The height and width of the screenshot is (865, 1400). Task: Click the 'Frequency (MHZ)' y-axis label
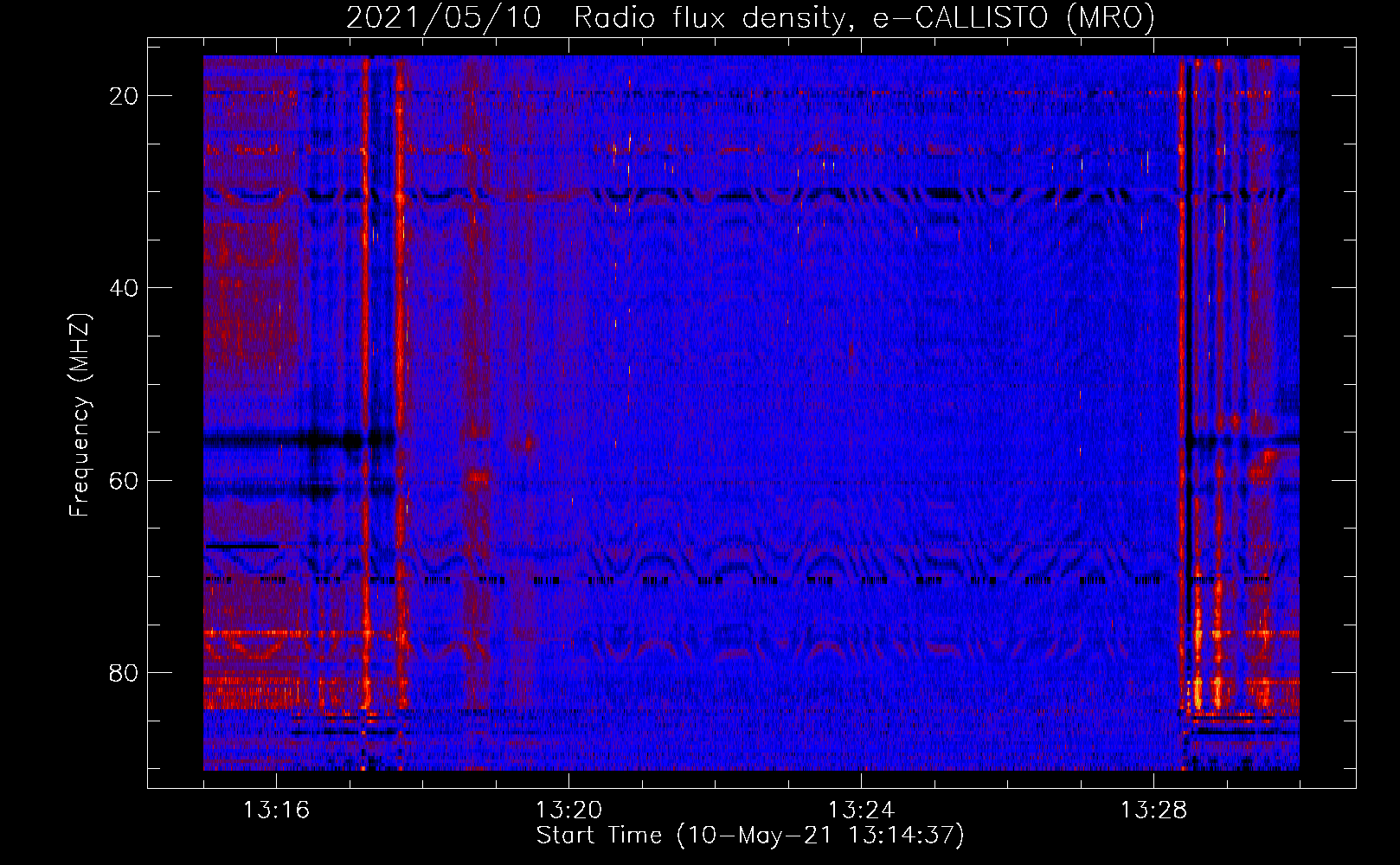tap(80, 415)
